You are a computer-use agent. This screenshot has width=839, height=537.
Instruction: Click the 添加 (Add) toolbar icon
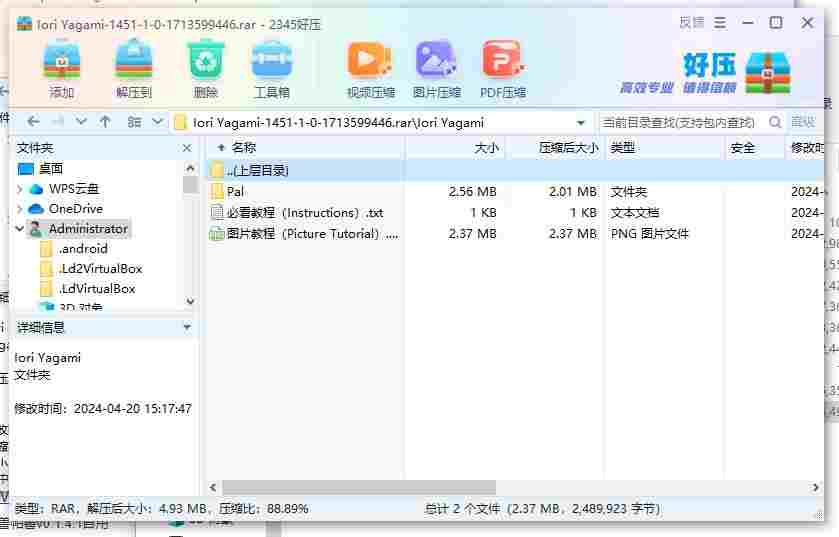62,70
